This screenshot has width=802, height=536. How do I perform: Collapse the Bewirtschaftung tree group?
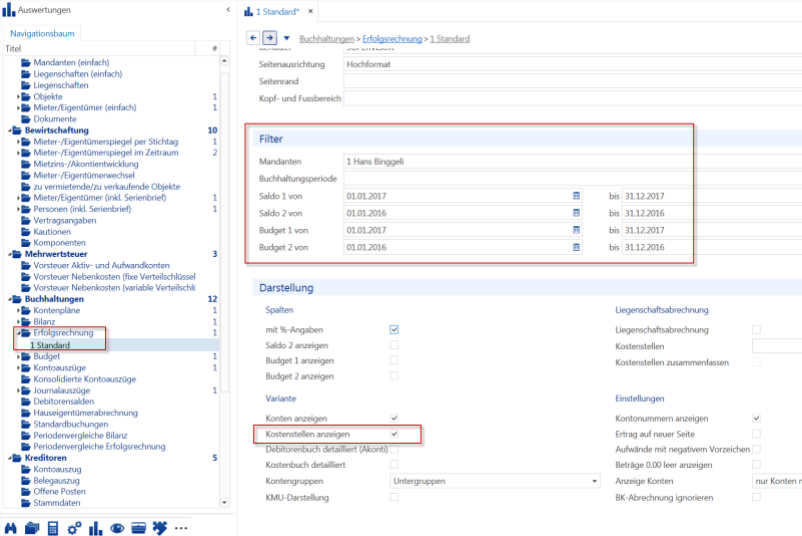click(x=10, y=130)
